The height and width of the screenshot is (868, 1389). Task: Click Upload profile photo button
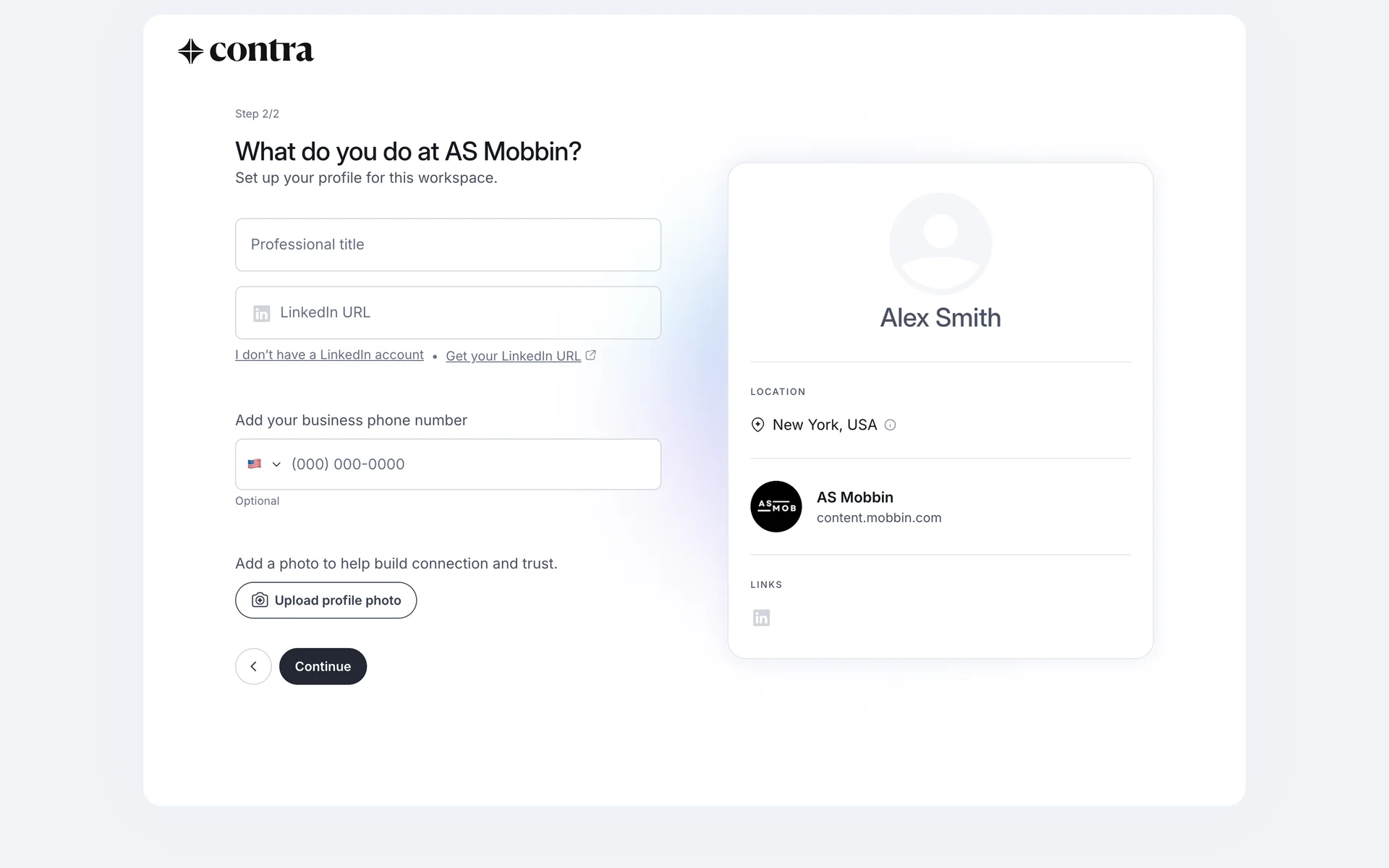point(326,600)
